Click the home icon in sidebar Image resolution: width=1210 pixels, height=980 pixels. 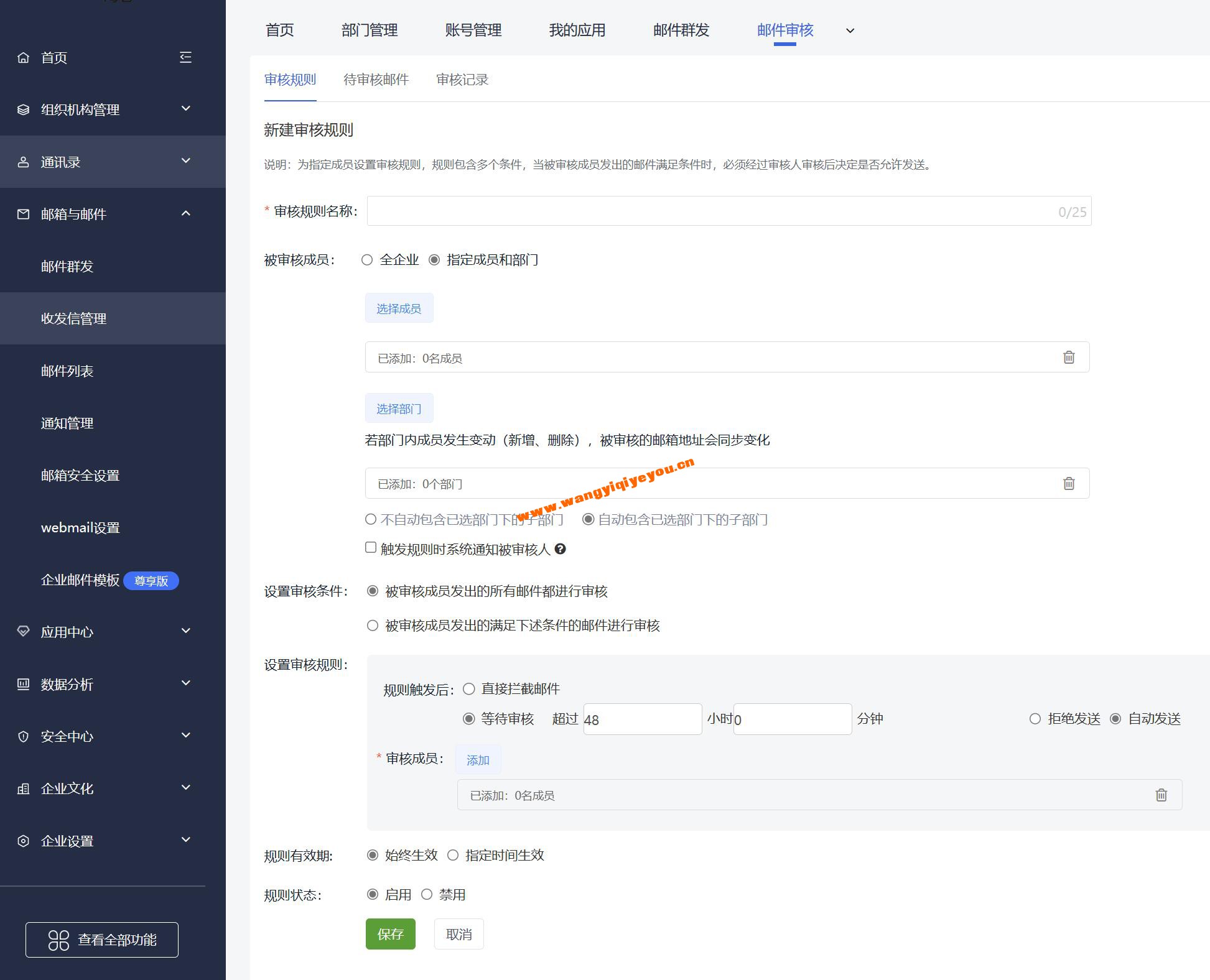click(x=23, y=58)
